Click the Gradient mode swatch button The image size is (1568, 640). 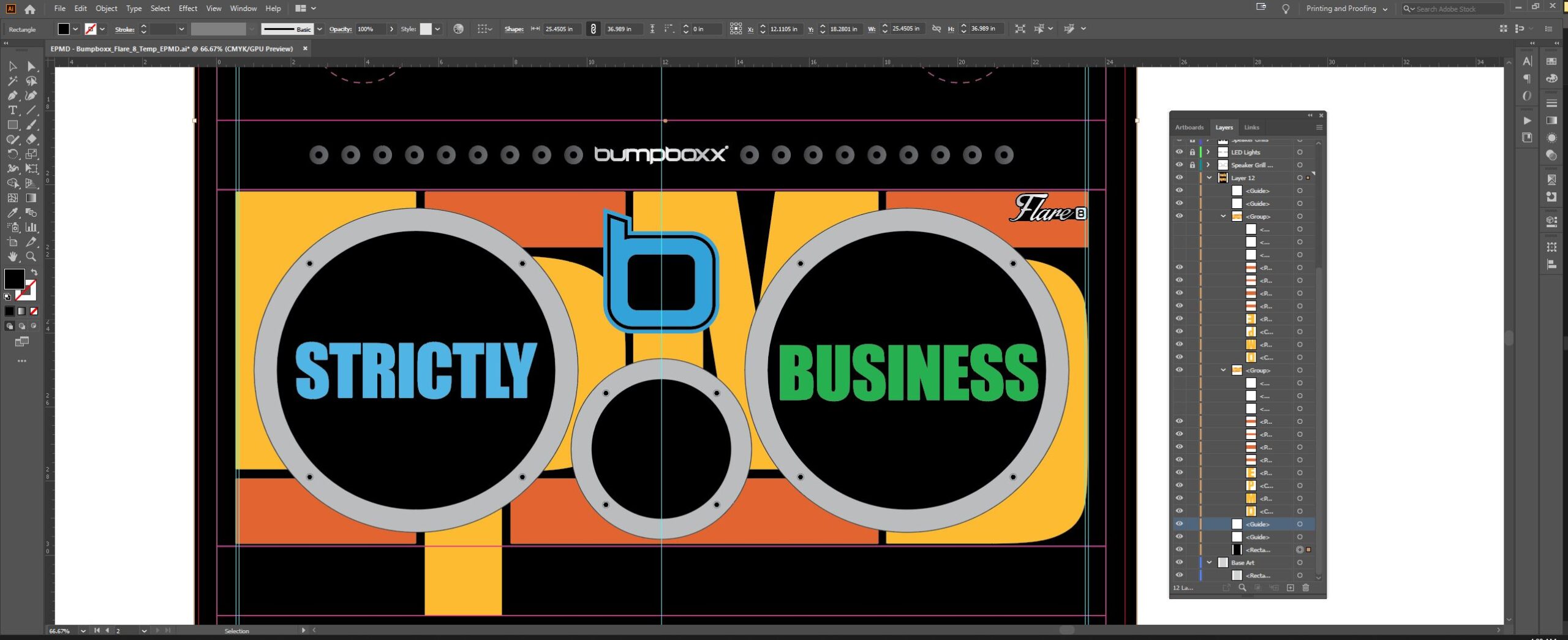(x=21, y=311)
